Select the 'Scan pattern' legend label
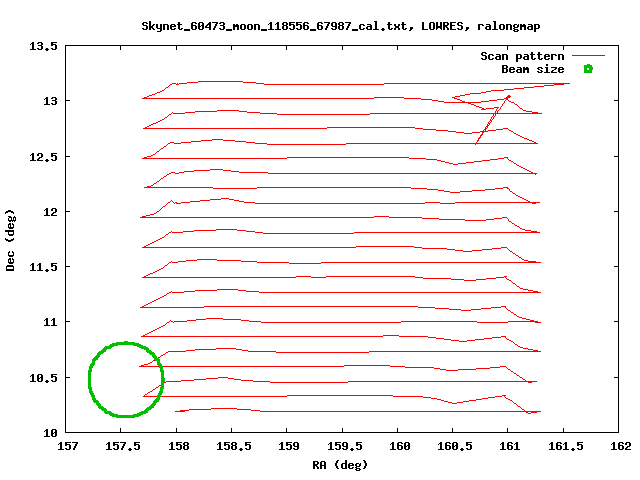Viewport: 640px width, 480px height. pyautogui.click(x=522, y=56)
